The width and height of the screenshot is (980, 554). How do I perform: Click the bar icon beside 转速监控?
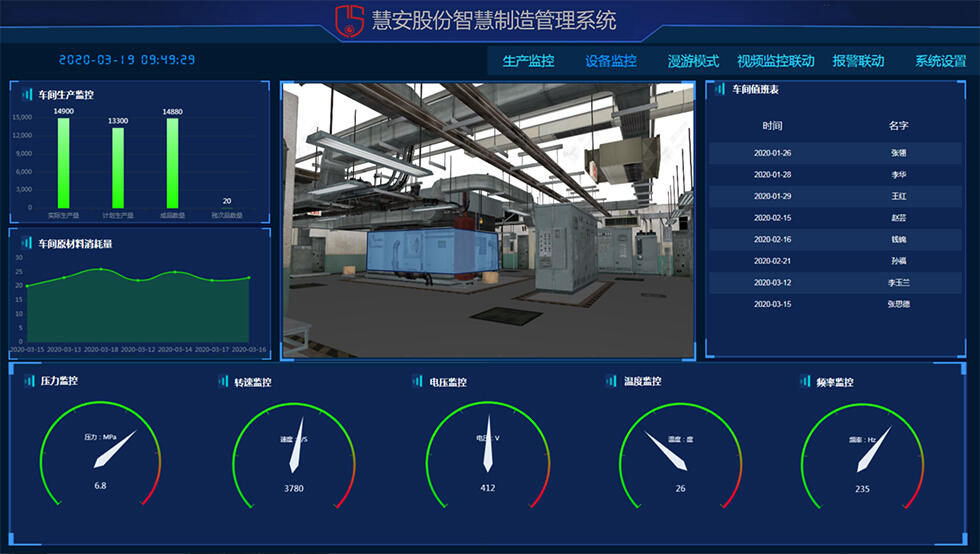(x=223, y=381)
